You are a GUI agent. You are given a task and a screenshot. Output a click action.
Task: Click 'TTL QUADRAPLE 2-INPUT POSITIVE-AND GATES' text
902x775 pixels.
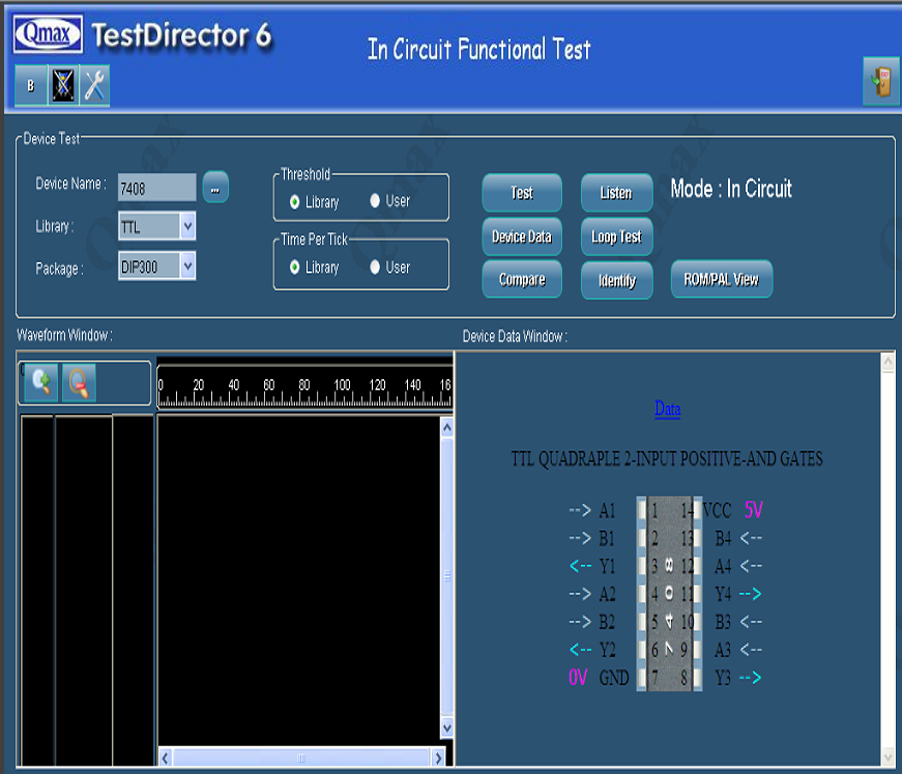[667, 459]
